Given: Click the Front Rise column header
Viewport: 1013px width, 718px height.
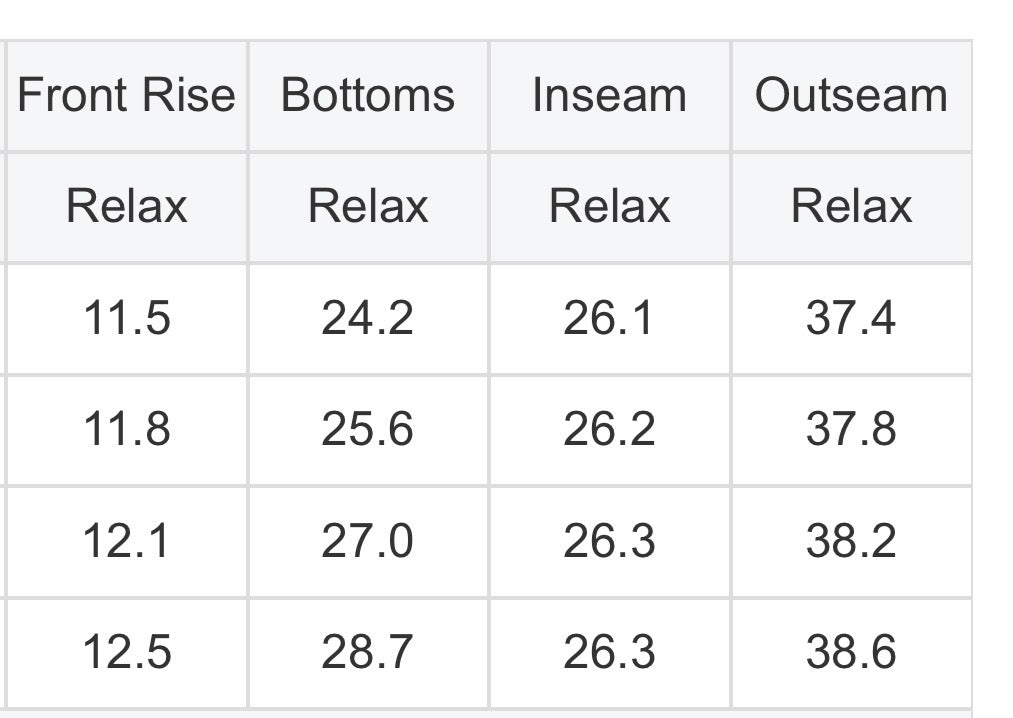Looking at the screenshot, I should pos(126,96).
